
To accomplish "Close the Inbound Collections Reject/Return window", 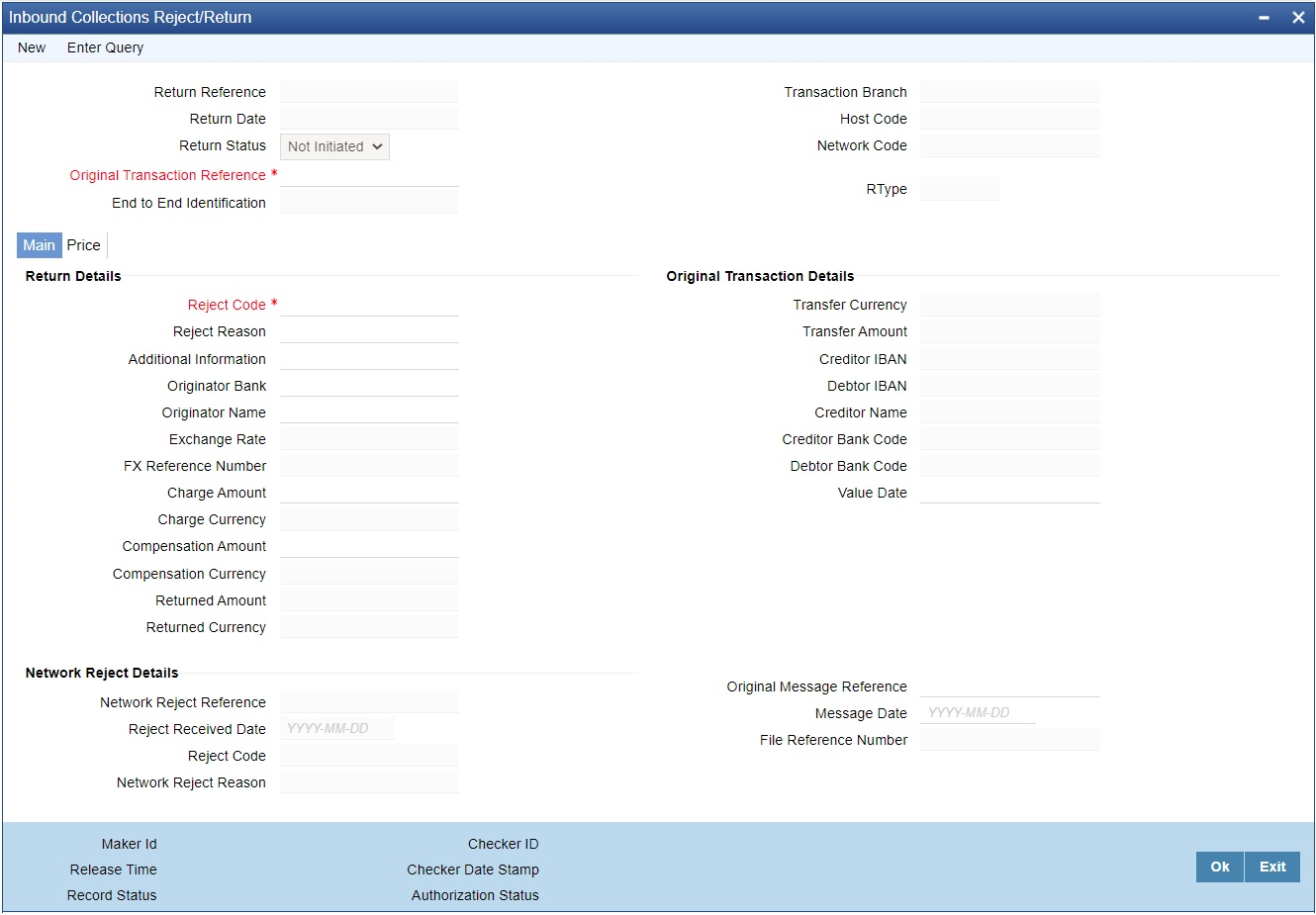I will click(x=1298, y=18).
